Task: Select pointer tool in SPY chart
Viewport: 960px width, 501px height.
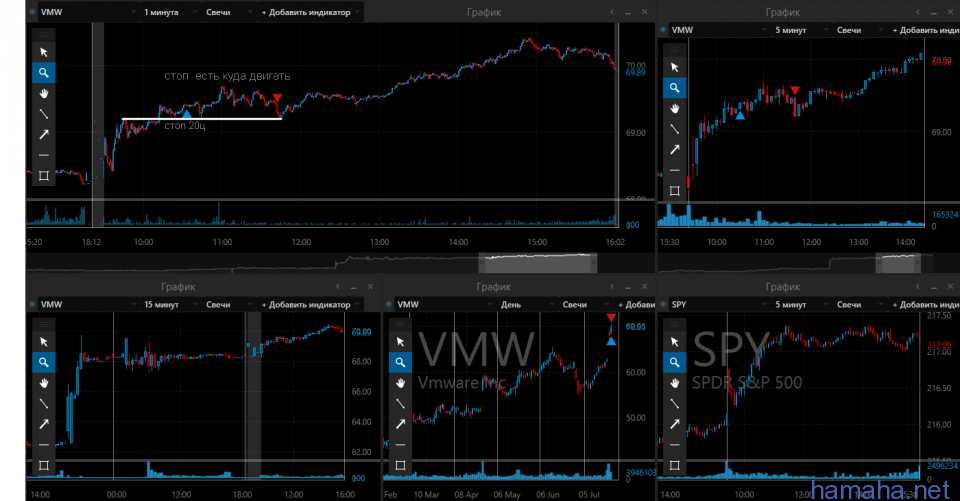Action: (674, 342)
